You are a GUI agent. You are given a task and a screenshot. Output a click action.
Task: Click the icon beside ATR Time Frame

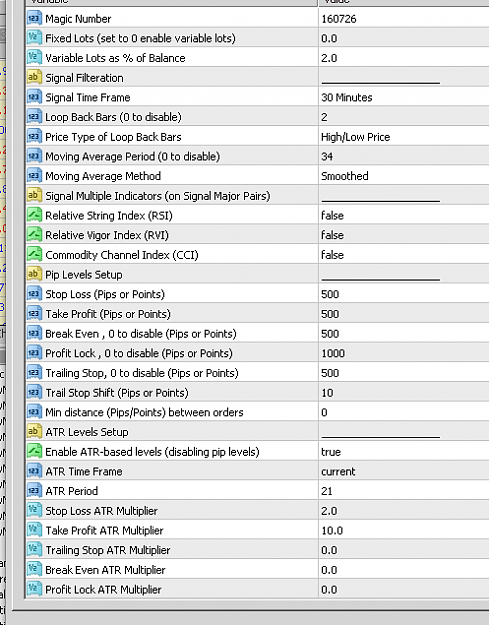[x=34, y=471]
